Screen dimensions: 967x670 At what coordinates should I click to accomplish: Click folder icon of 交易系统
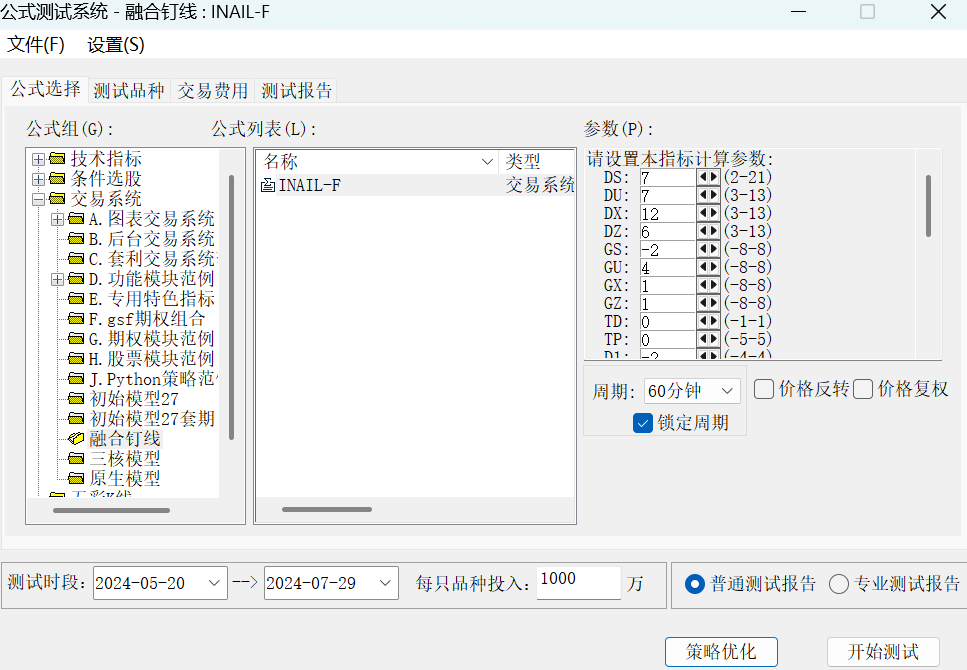pos(57,198)
